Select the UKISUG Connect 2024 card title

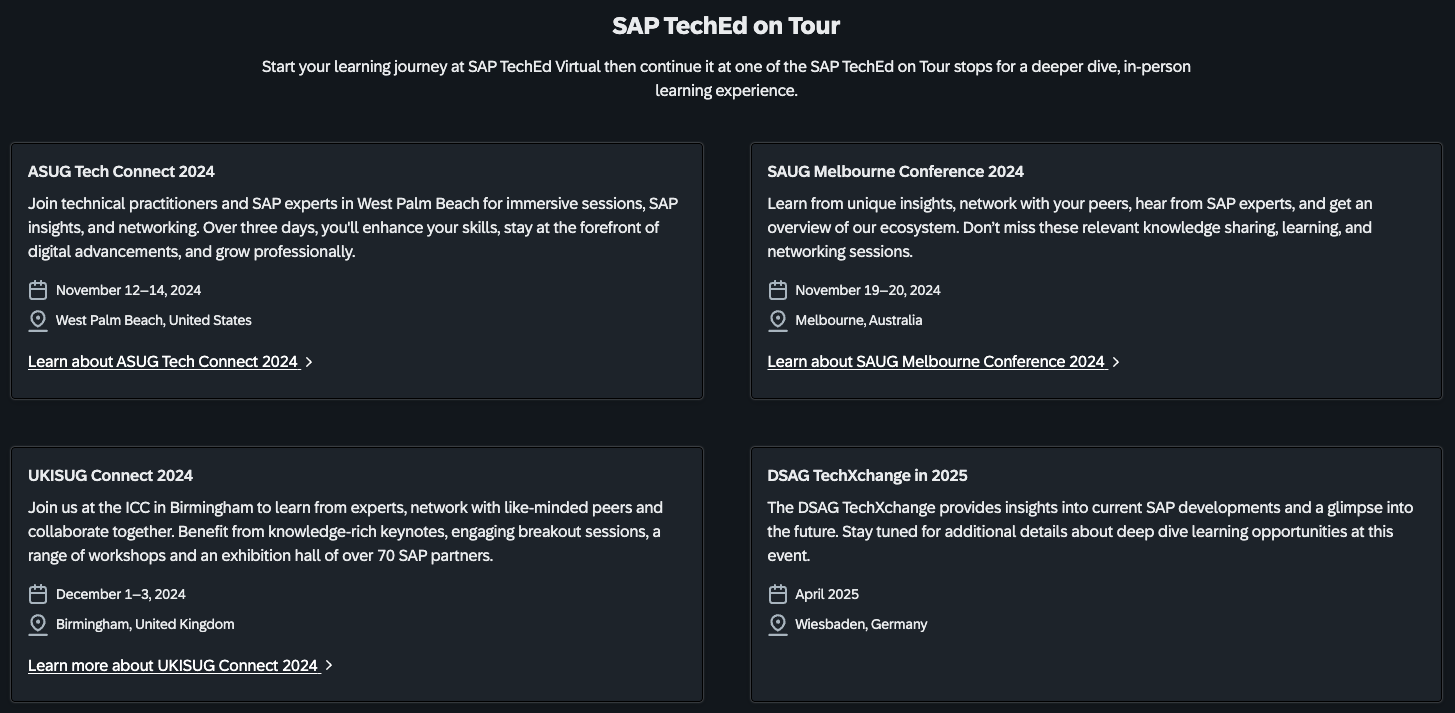pos(110,475)
